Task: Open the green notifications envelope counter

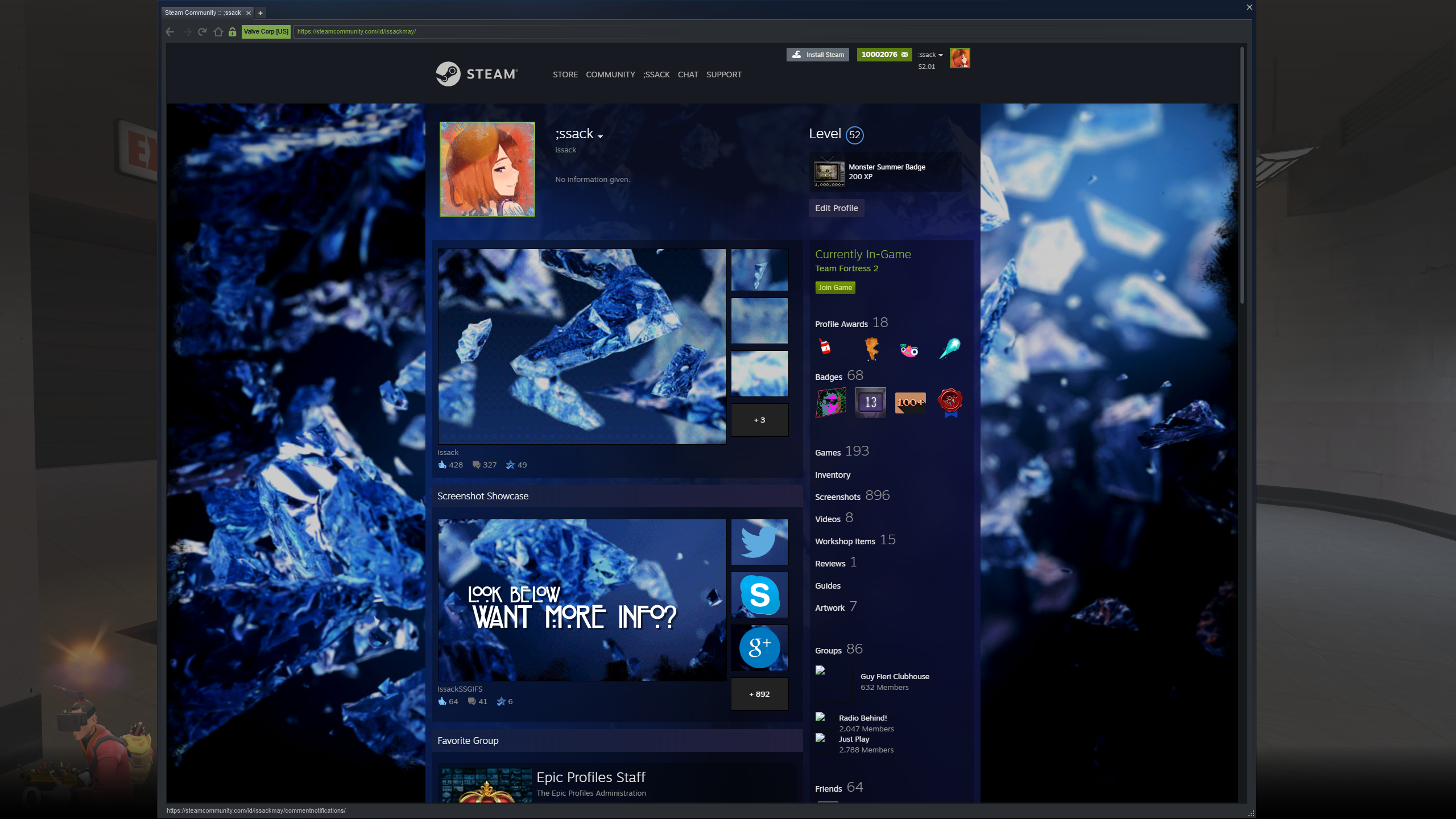Action: (884, 55)
